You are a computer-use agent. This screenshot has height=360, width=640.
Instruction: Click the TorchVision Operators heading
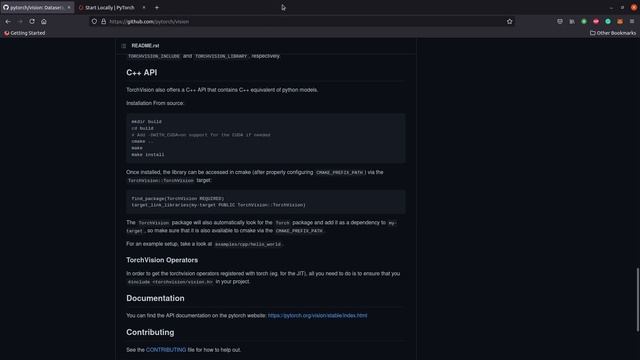point(162,260)
